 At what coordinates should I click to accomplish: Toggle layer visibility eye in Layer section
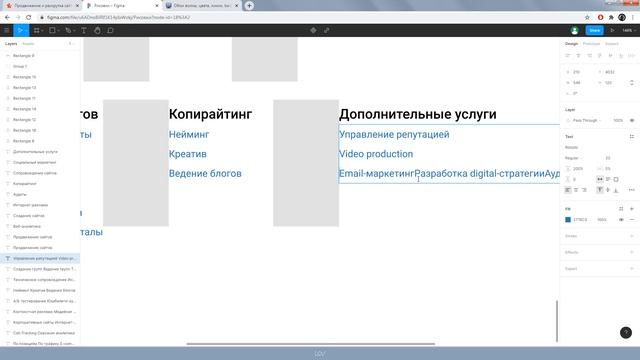pyautogui.click(x=631, y=120)
